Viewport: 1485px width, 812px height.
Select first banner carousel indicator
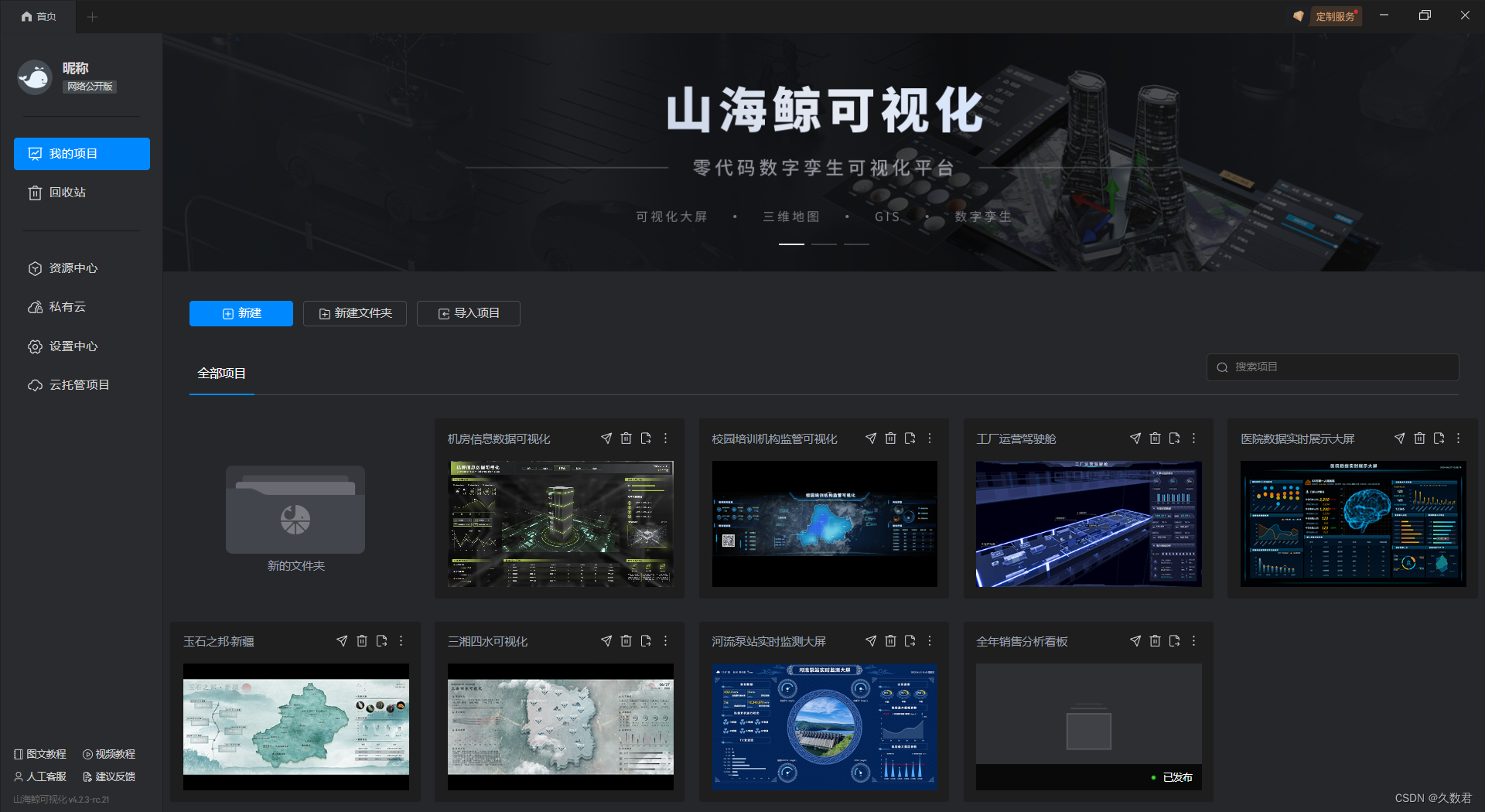pos(791,244)
